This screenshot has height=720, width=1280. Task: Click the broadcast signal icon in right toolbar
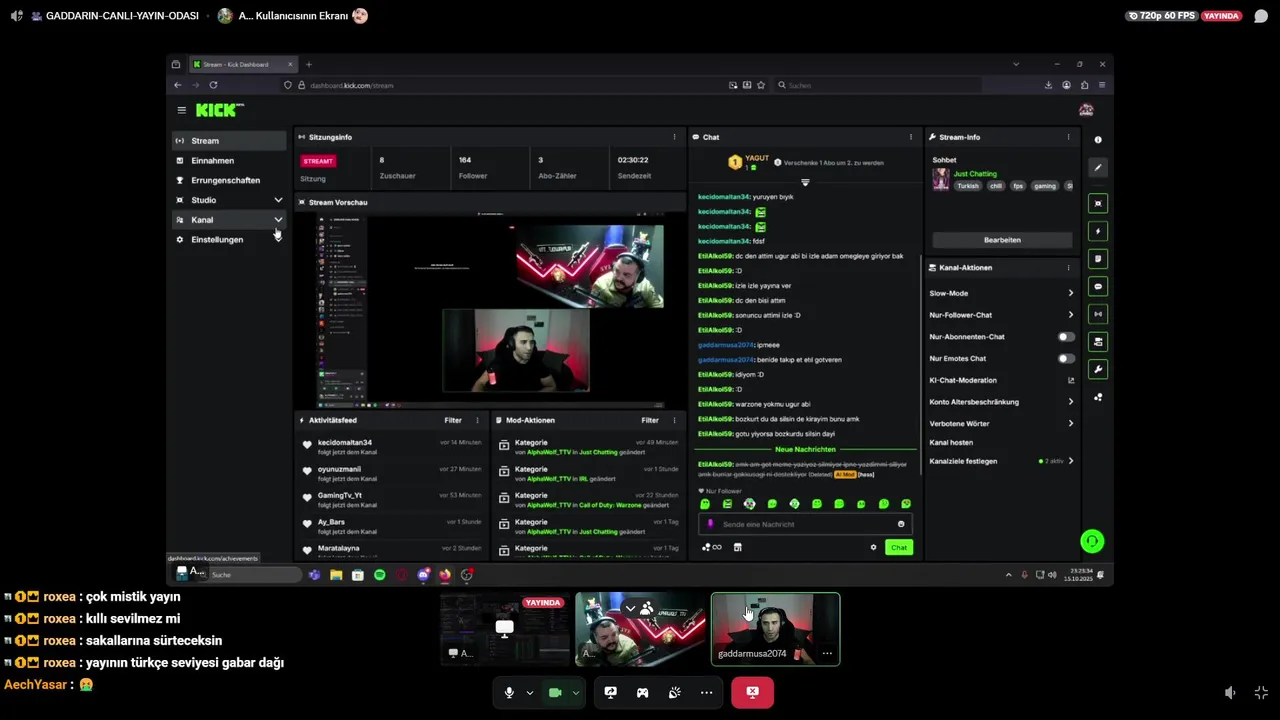point(1098,314)
